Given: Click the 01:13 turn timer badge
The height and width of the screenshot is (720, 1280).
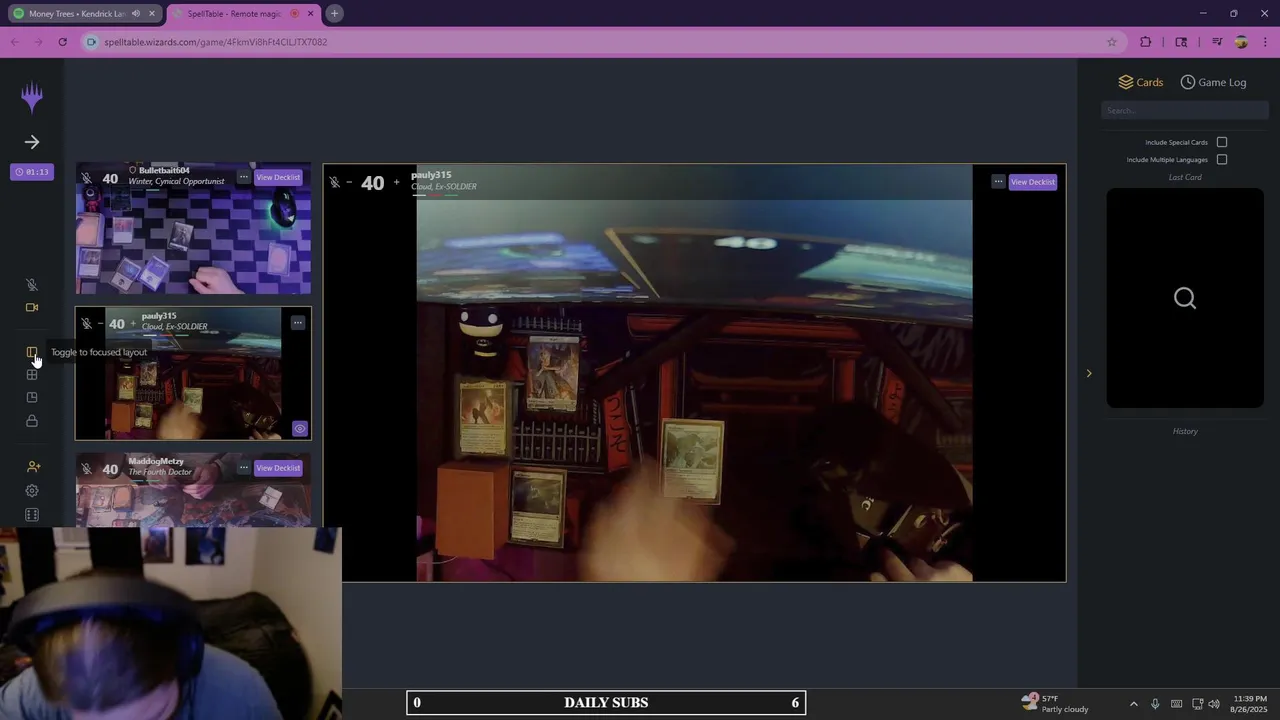Looking at the screenshot, I should [32, 172].
